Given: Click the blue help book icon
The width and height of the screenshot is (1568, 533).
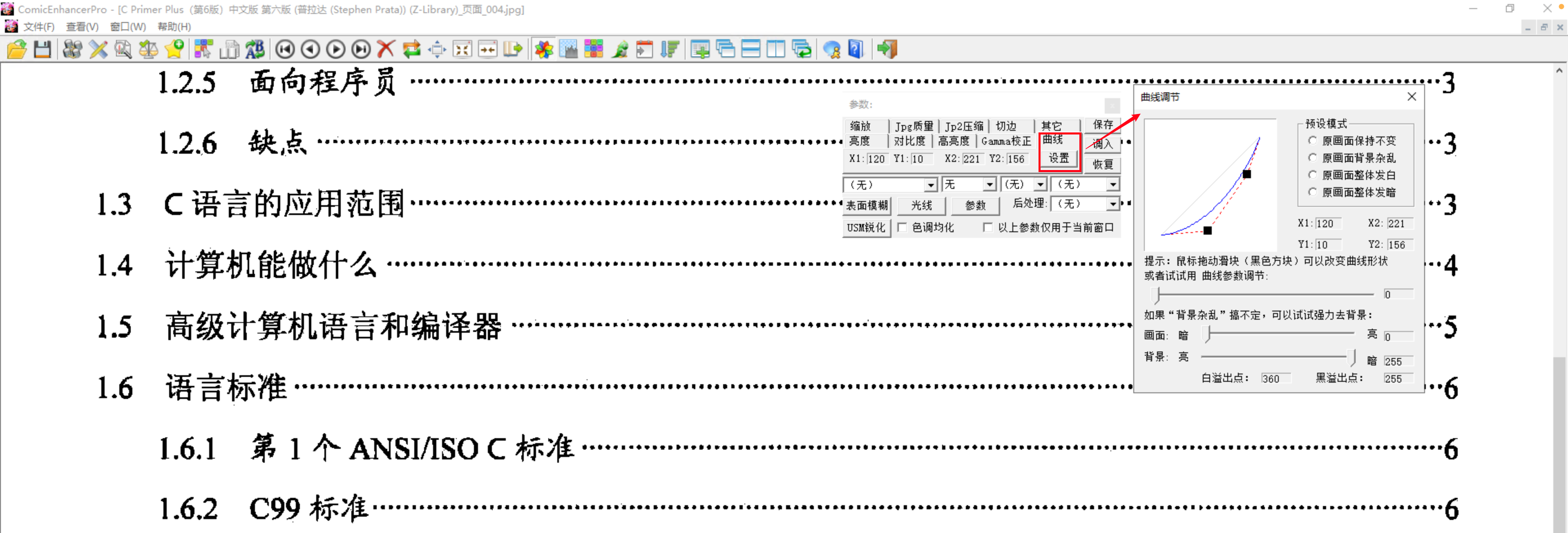Looking at the screenshot, I should pyautogui.click(x=856, y=49).
